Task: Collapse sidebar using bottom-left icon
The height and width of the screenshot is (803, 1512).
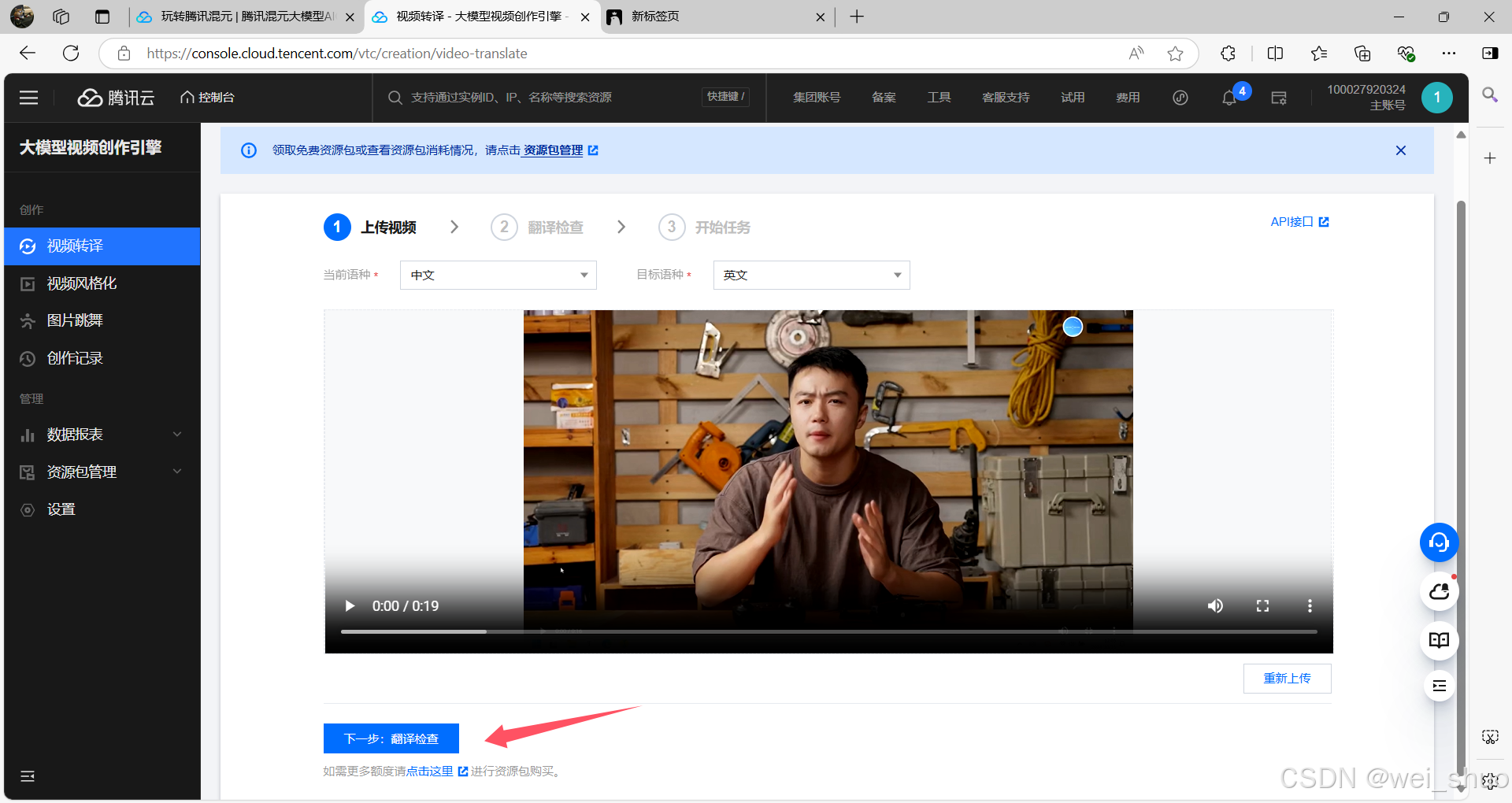Action: (28, 776)
